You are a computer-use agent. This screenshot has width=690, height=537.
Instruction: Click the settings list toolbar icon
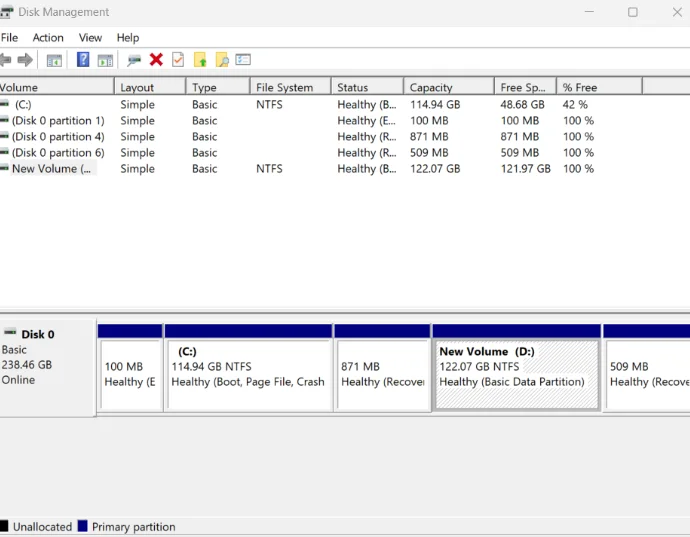243,59
